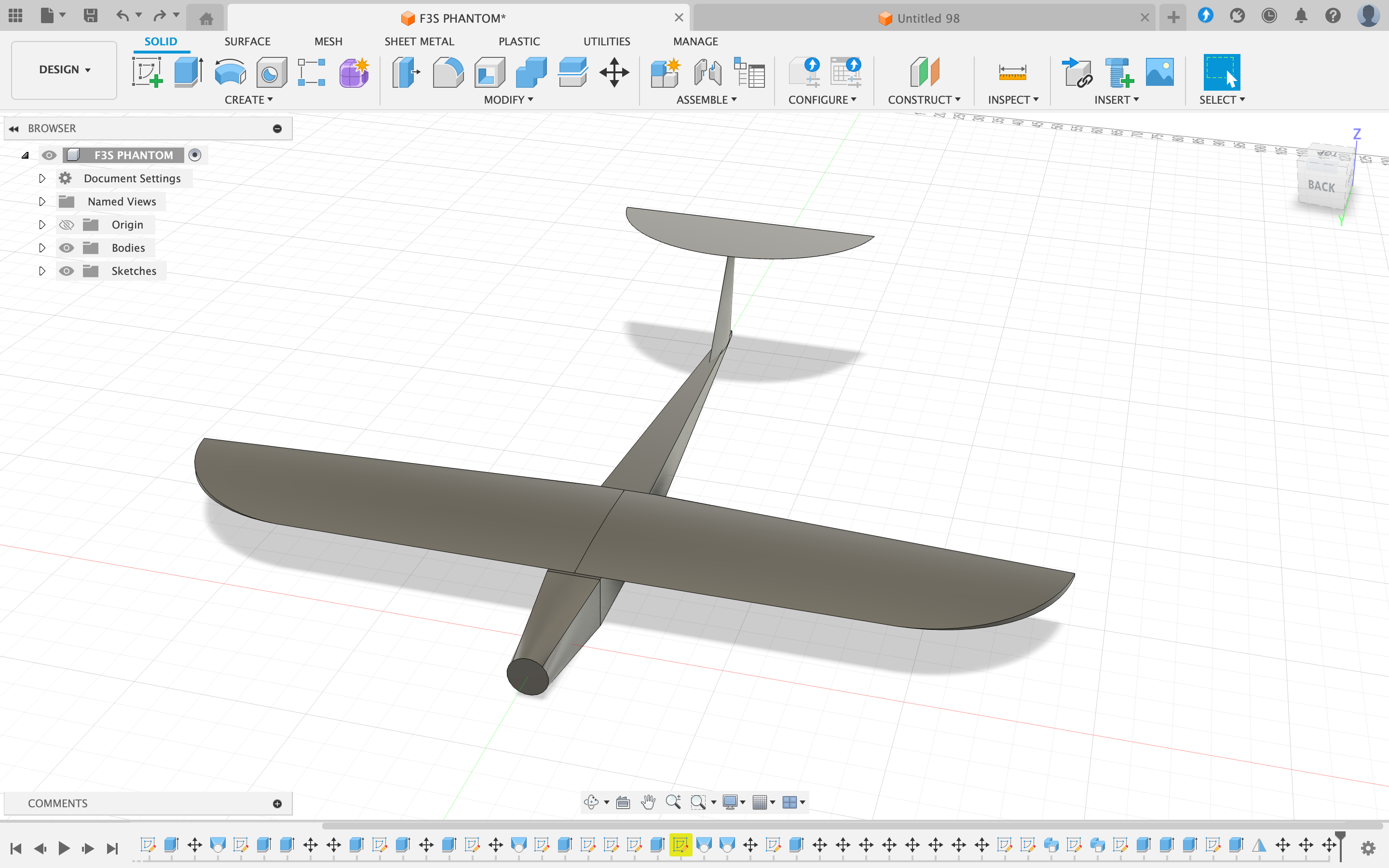Screen dimensions: 1389x868
Task: Select the Revolve tool
Action: point(230,72)
